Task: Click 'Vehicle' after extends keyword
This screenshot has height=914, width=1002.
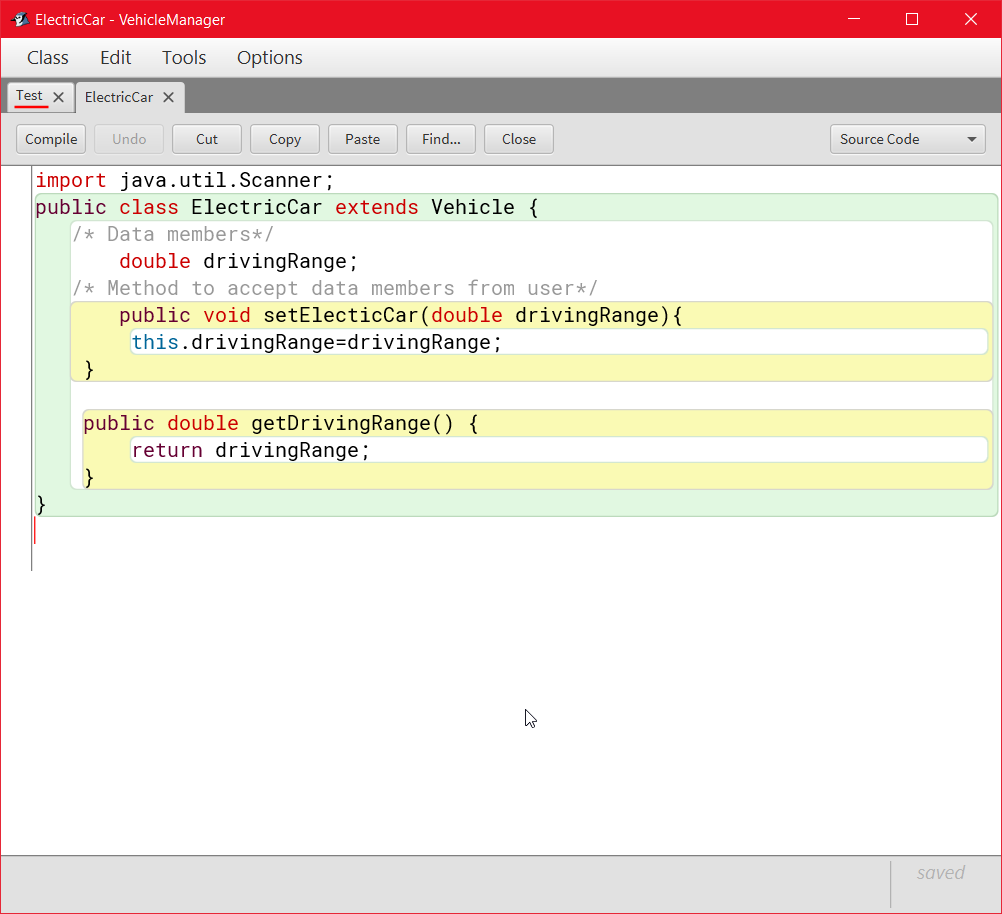Action: tap(472, 207)
